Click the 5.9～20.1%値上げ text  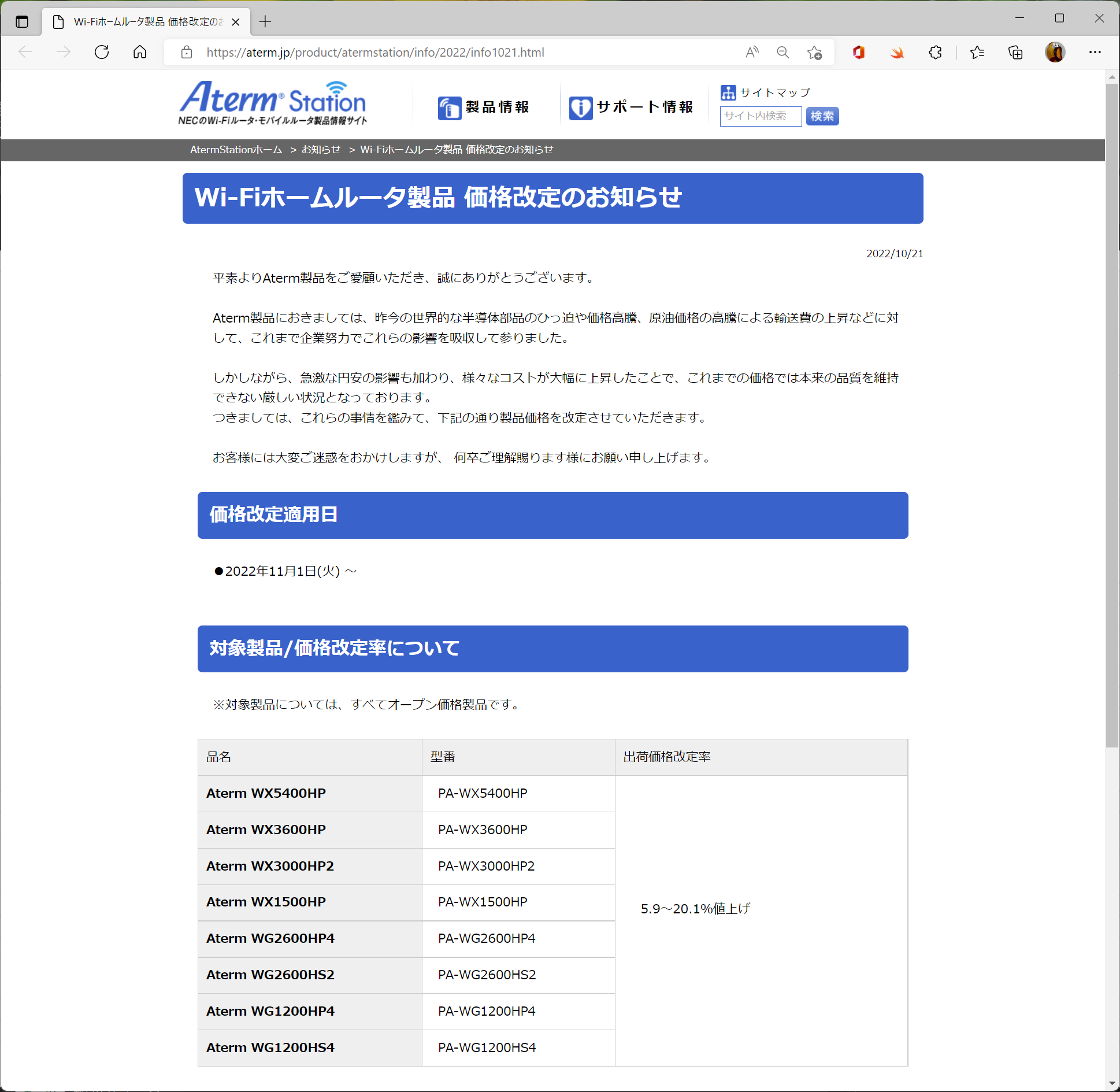[695, 909]
